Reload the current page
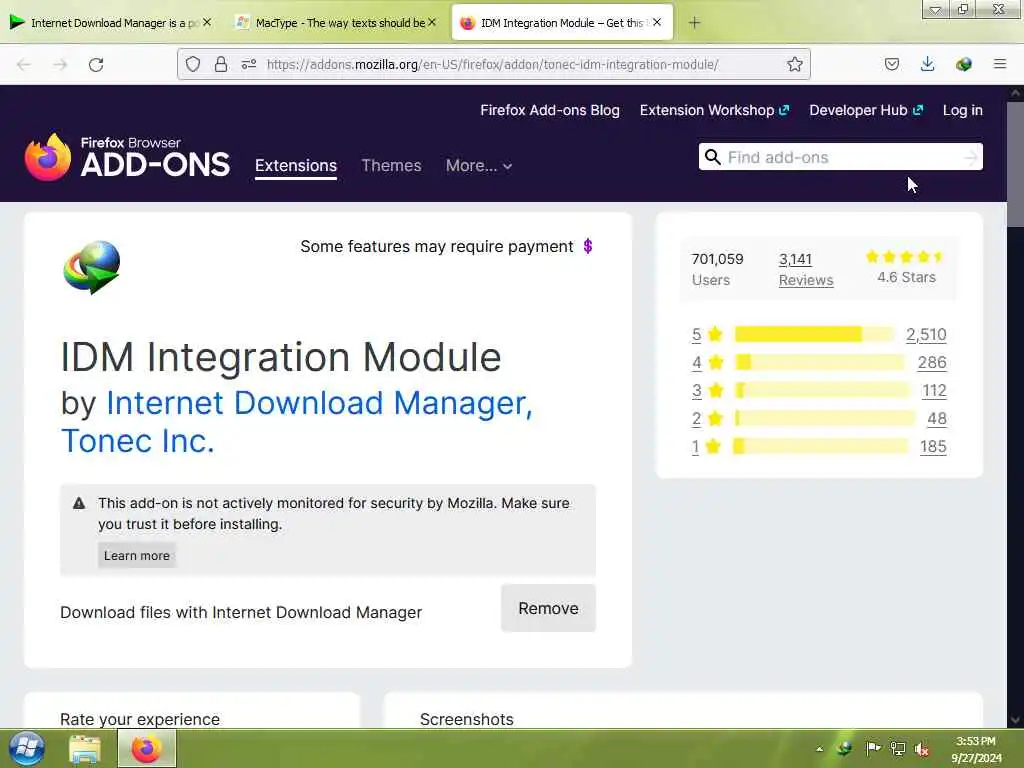 click(x=96, y=65)
